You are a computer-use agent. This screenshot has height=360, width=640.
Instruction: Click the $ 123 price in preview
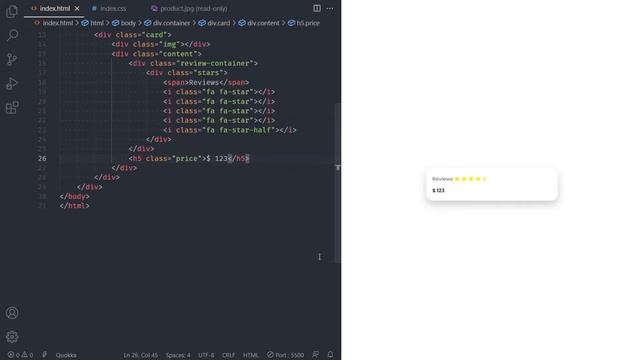pos(438,191)
